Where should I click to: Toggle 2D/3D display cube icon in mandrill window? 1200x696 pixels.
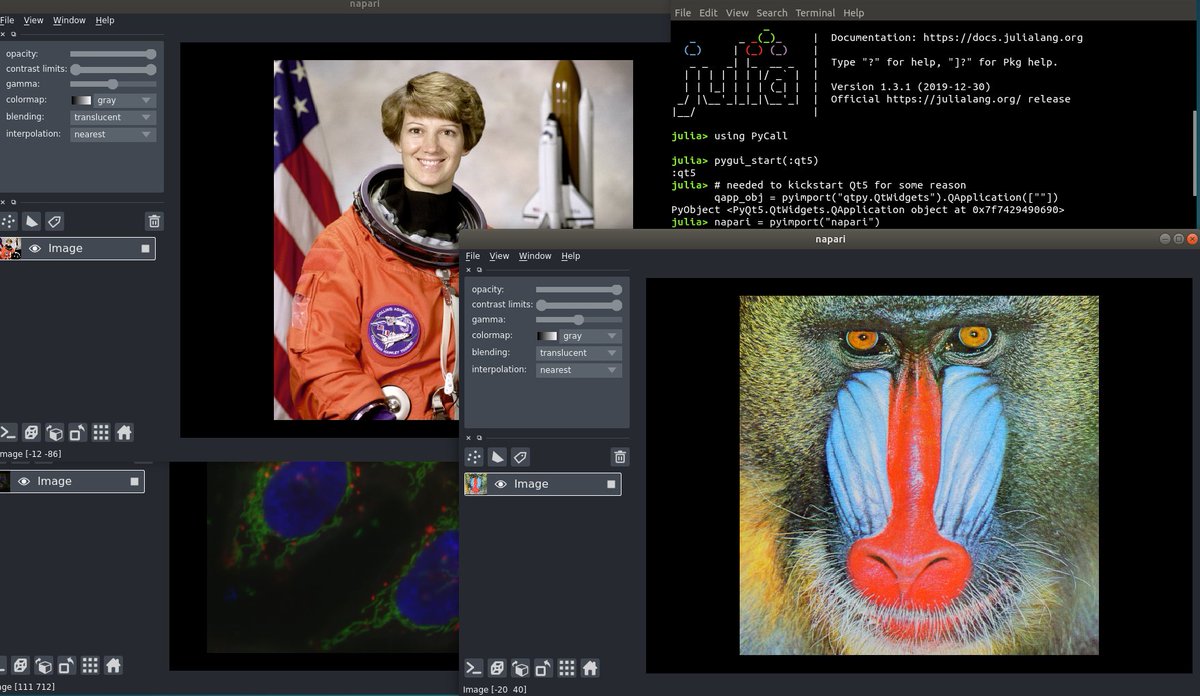(x=497, y=668)
